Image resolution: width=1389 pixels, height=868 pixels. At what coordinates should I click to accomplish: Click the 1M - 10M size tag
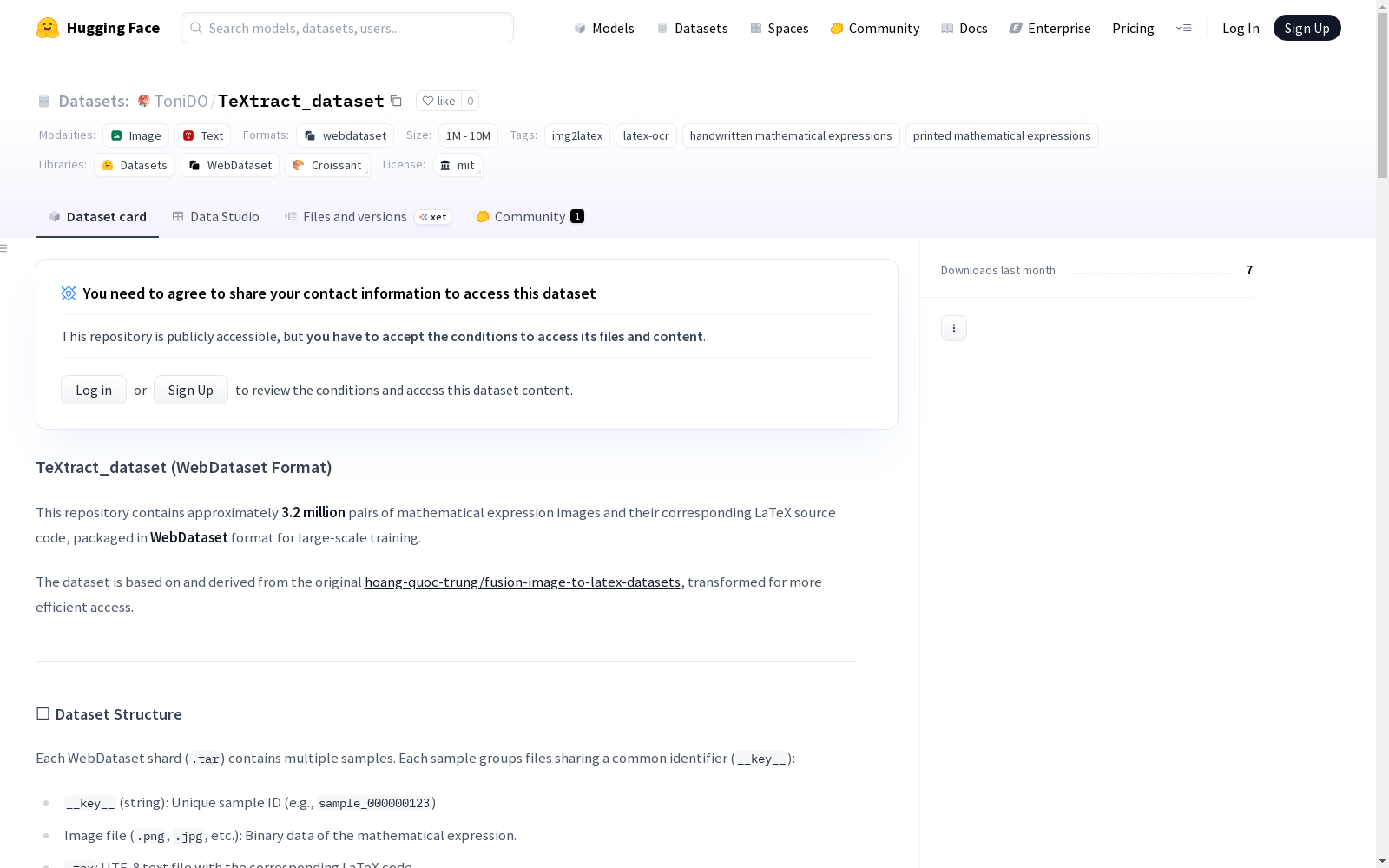tap(468, 135)
